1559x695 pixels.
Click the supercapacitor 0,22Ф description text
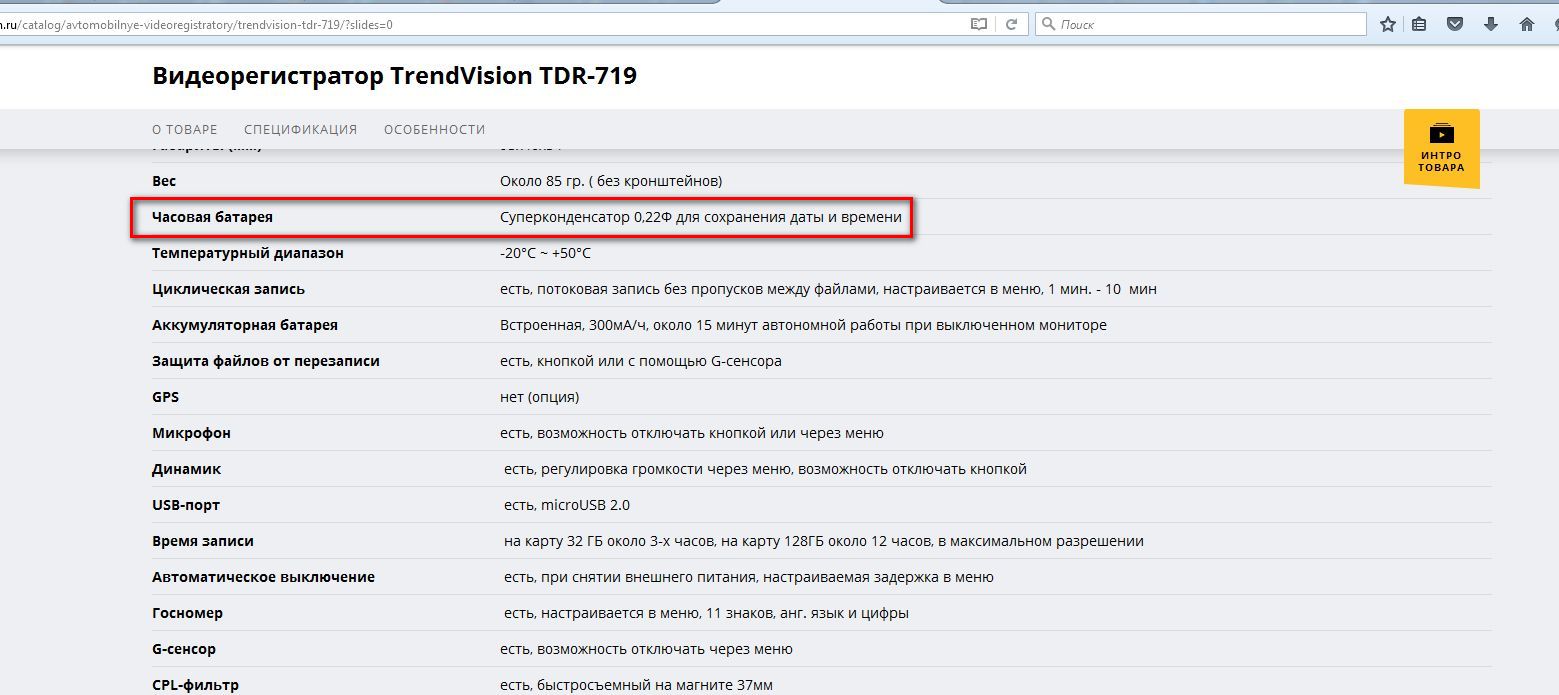coord(700,217)
